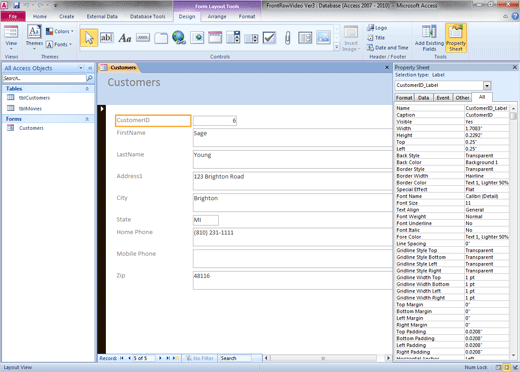Click the No Filter indicator
The width and height of the screenshot is (520, 372).
(200, 358)
